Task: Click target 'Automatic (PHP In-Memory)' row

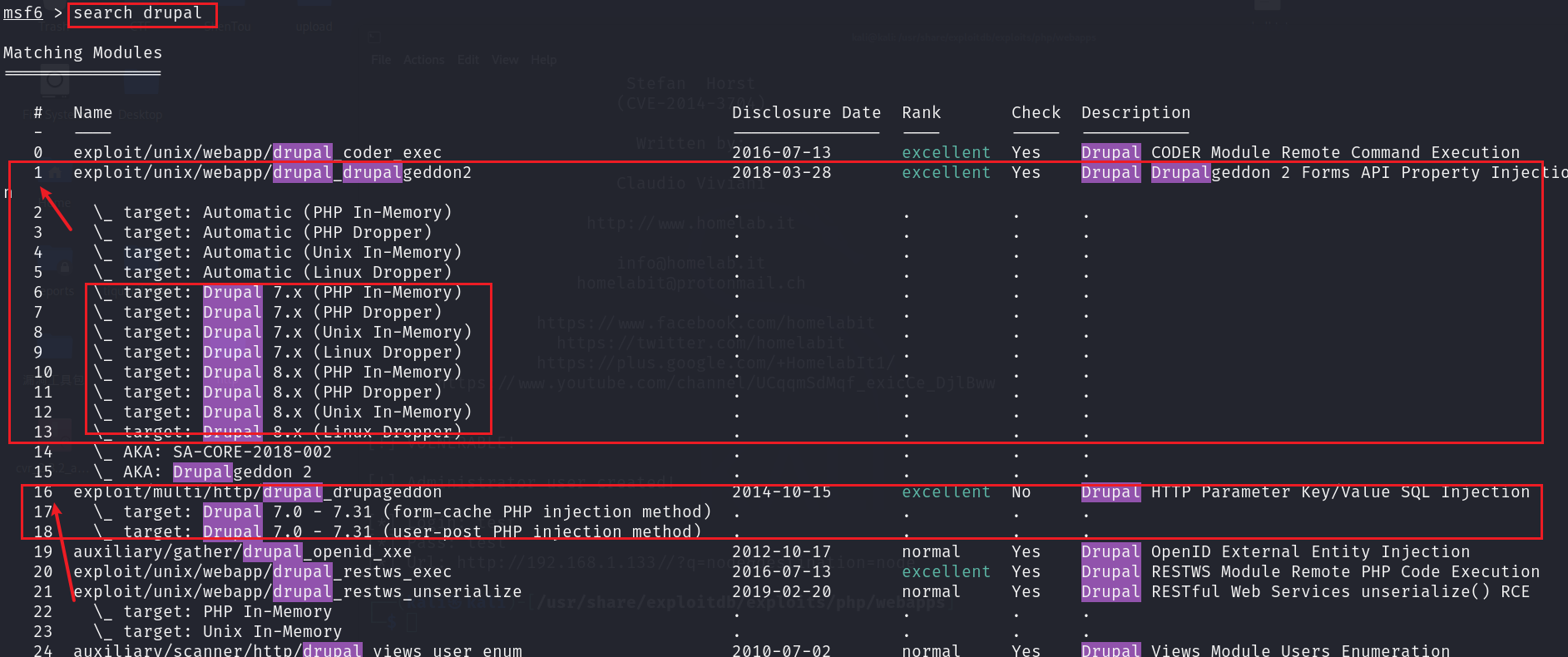Action: point(273,212)
